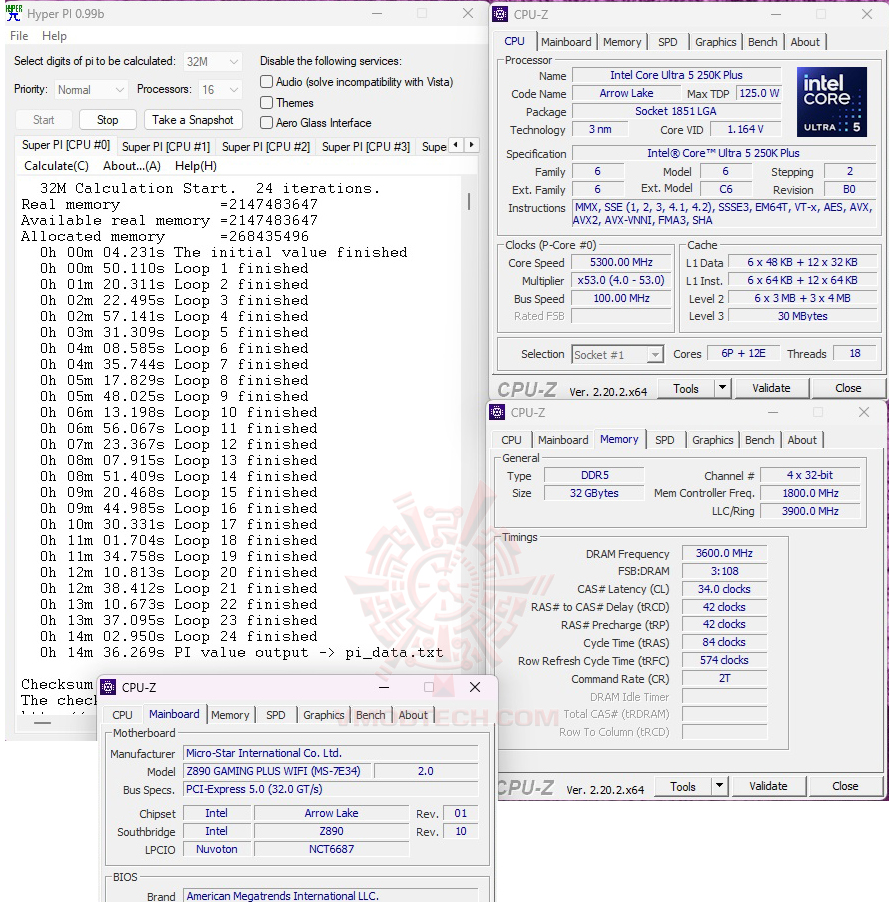Switch to Super PI [CPU #1] tab
The height and width of the screenshot is (902, 889).
point(166,147)
